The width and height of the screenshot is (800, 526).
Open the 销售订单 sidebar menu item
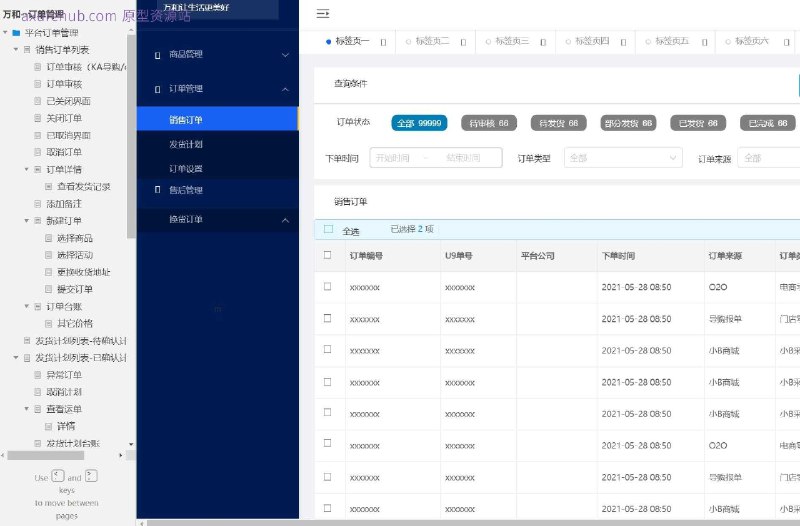tap(217, 119)
